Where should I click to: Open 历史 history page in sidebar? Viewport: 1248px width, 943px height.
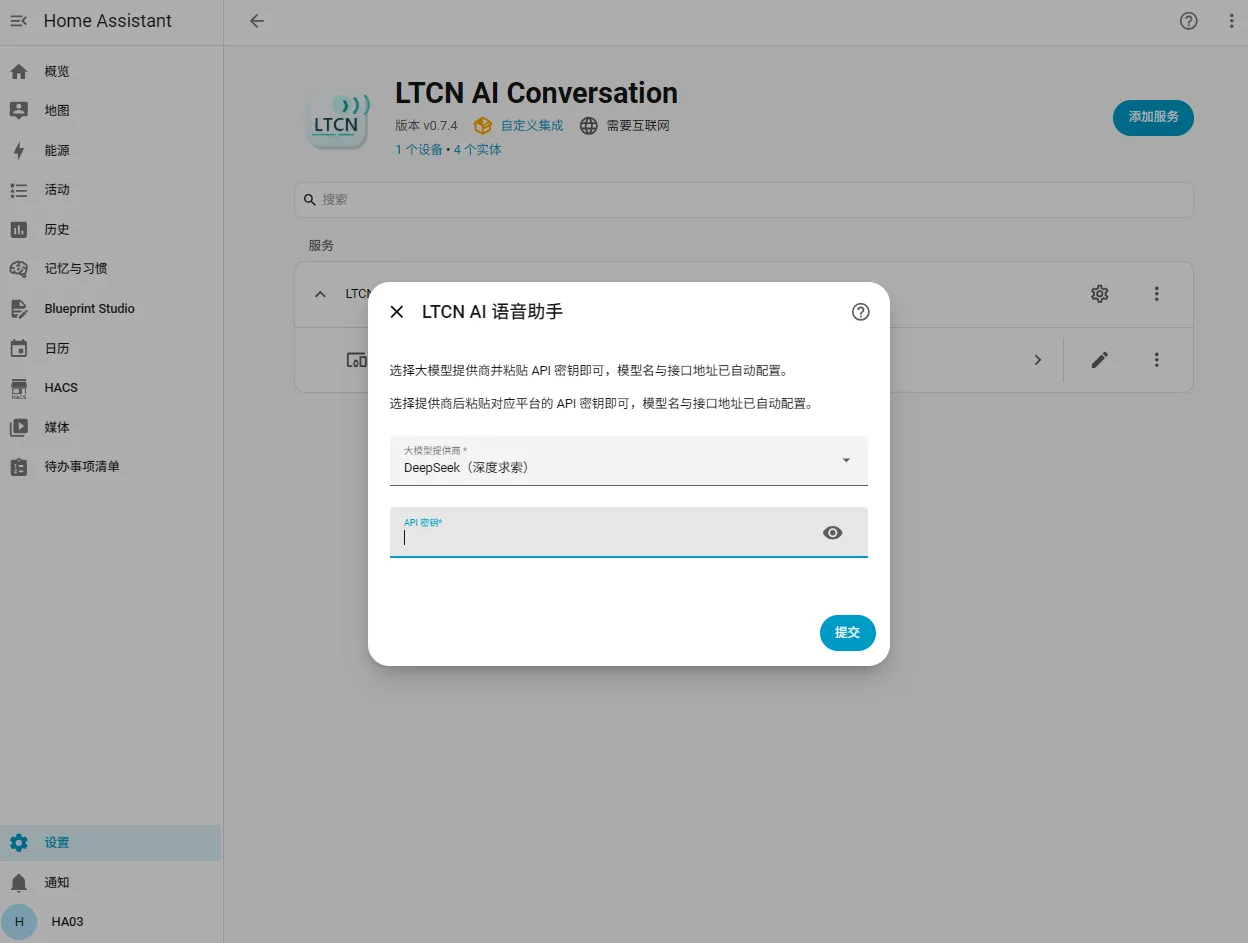111,230
